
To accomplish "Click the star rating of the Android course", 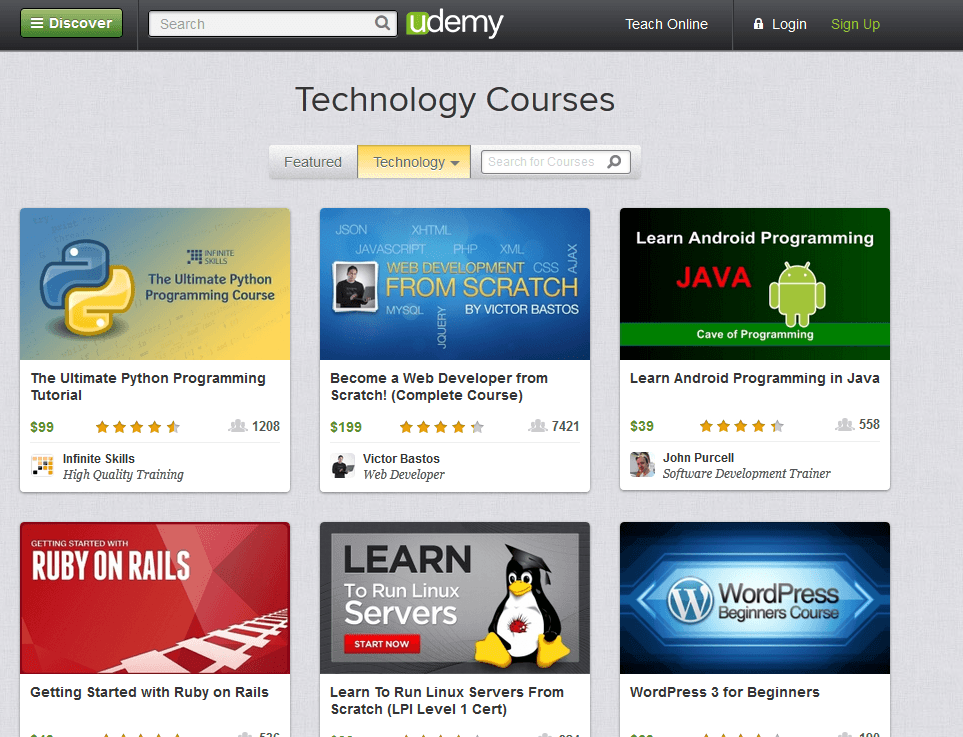I will pyautogui.click(x=742, y=426).
